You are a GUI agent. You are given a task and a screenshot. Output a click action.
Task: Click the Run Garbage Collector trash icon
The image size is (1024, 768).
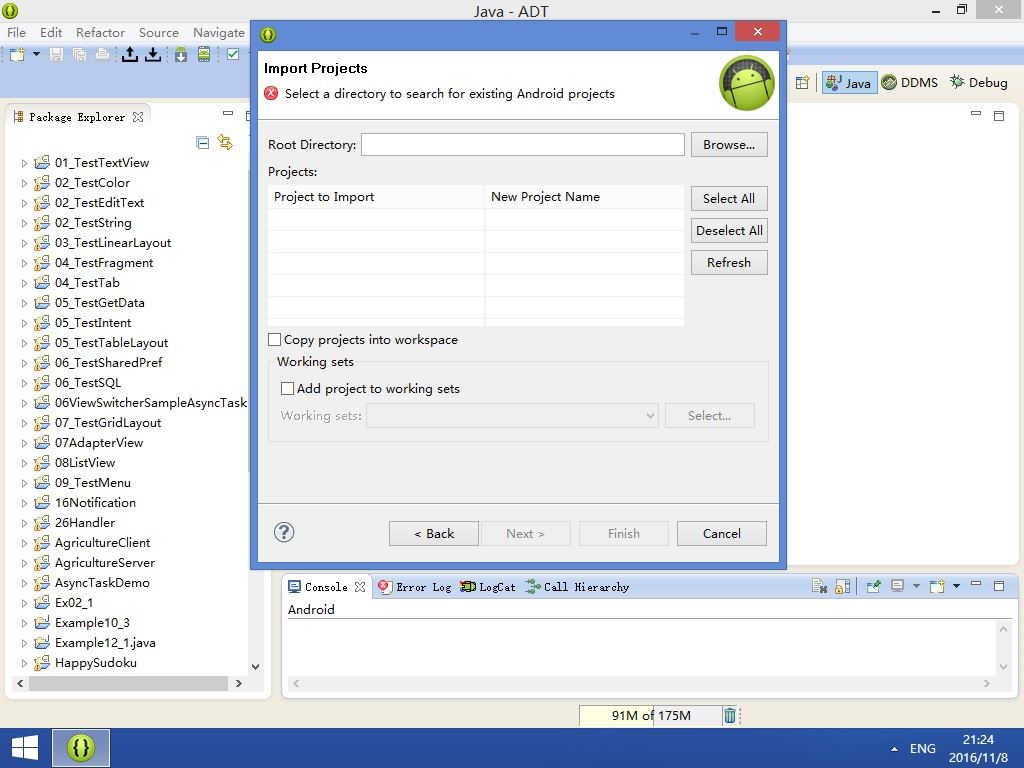pyautogui.click(x=730, y=716)
